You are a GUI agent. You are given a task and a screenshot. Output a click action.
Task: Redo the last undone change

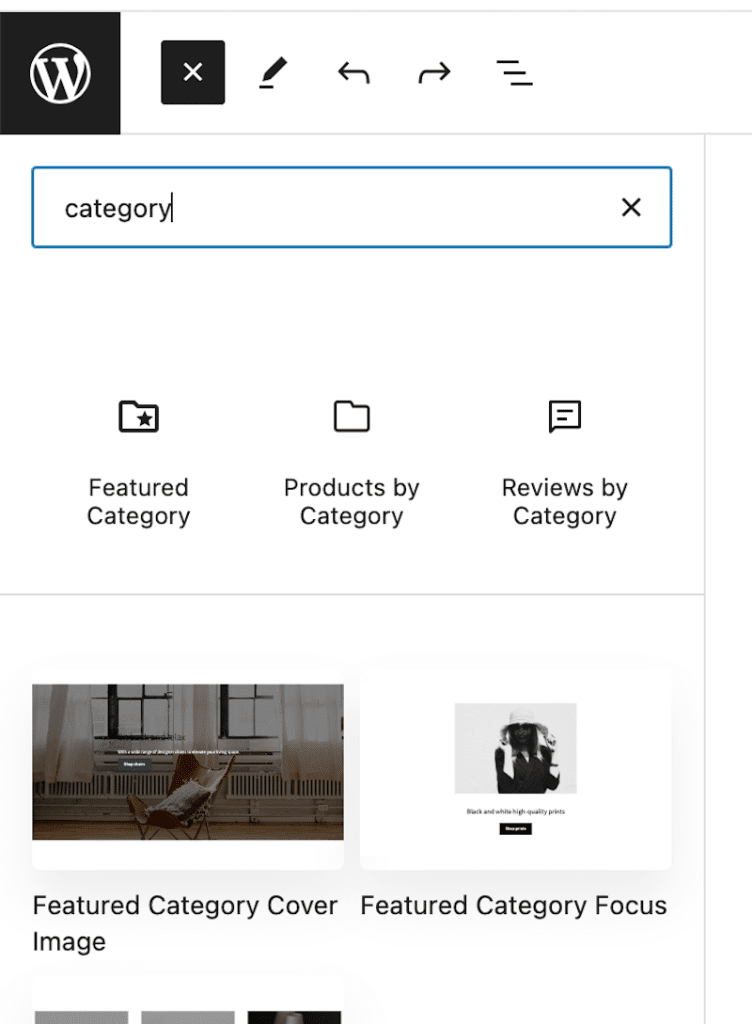(434, 72)
